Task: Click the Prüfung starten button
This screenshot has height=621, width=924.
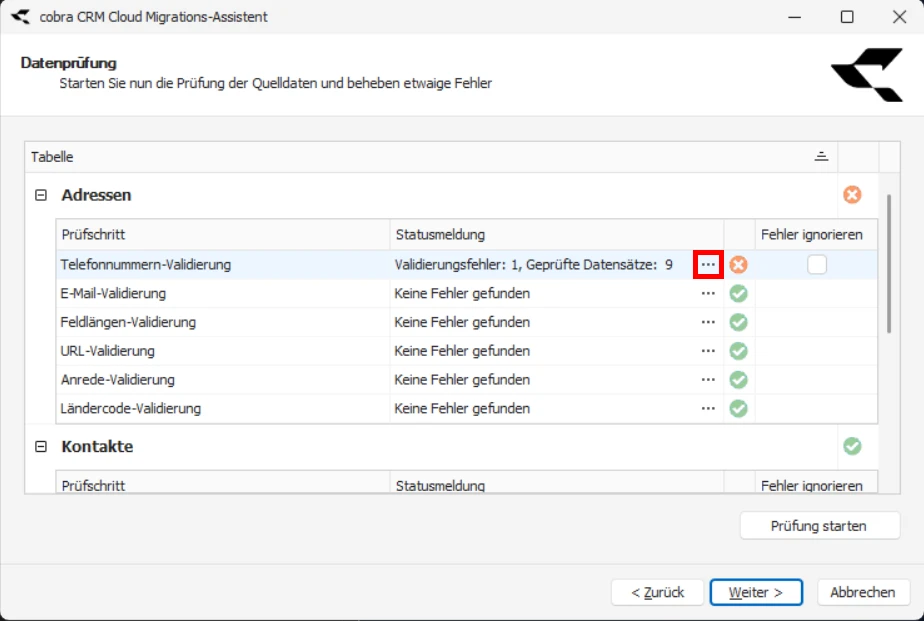Action: [820, 525]
